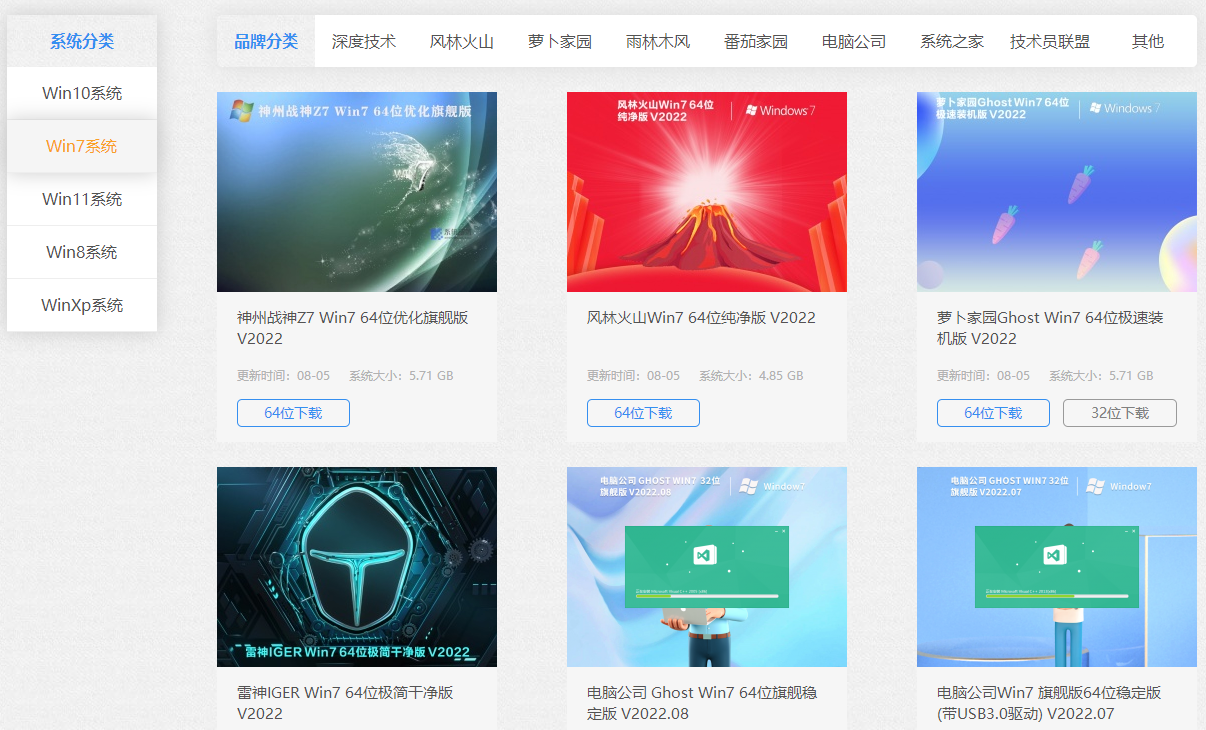Open title link 电脑公司Win7 旗舰版64位稳定版
Image resolution: width=1206 pixels, height=730 pixels.
coord(1049,703)
